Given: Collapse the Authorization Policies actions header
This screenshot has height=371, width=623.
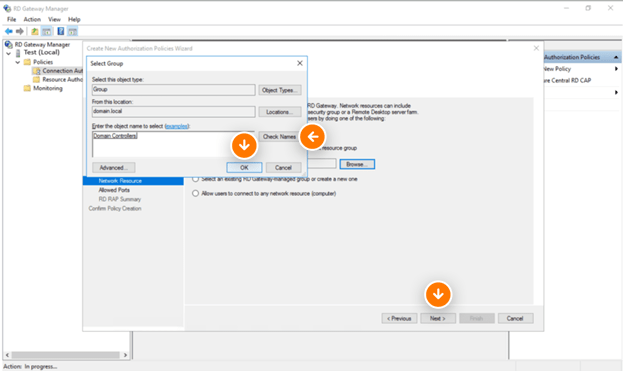Looking at the screenshot, I should point(616,57).
